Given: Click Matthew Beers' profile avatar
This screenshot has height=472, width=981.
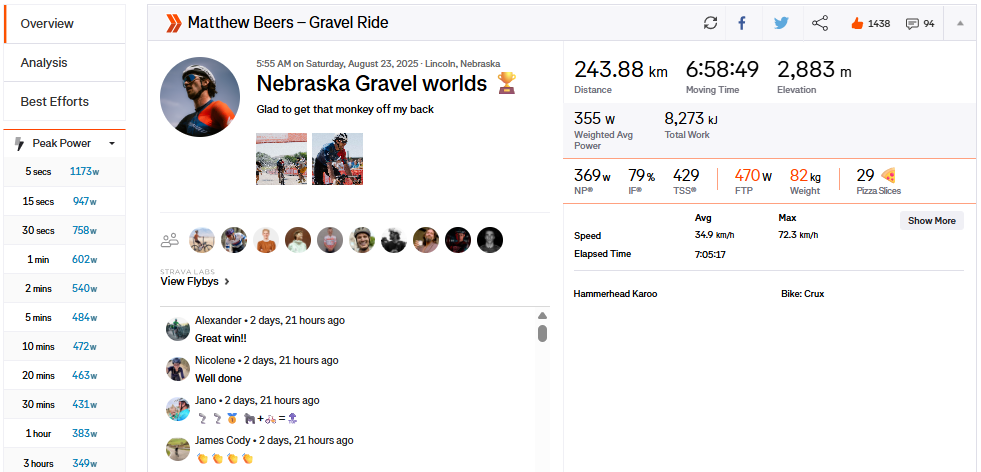Looking at the screenshot, I should (200, 97).
